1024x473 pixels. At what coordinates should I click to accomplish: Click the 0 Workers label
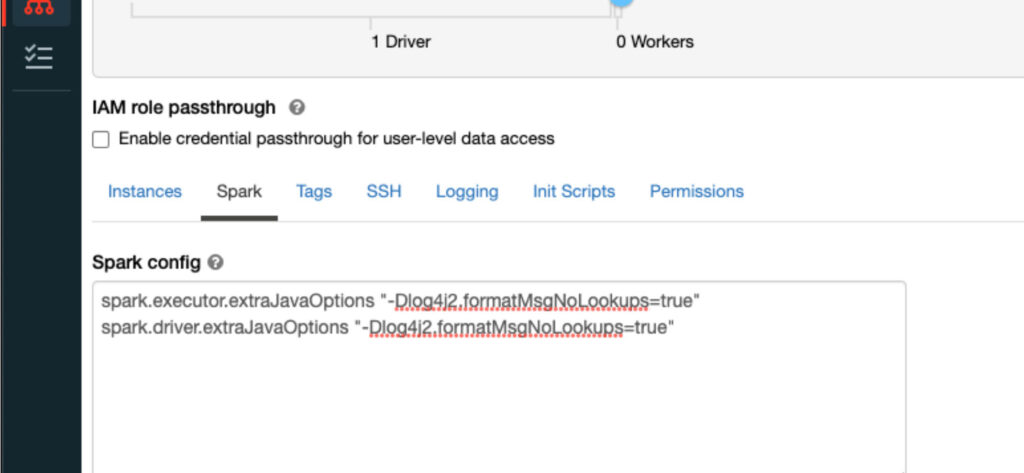654,42
